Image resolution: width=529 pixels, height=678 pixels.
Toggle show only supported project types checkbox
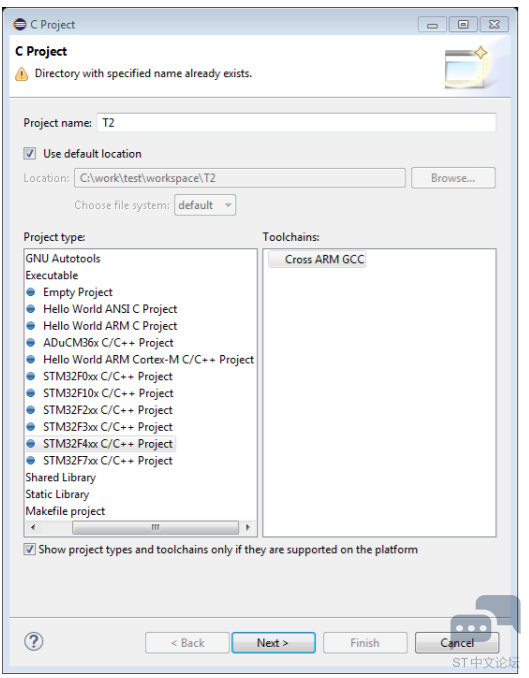(29, 550)
